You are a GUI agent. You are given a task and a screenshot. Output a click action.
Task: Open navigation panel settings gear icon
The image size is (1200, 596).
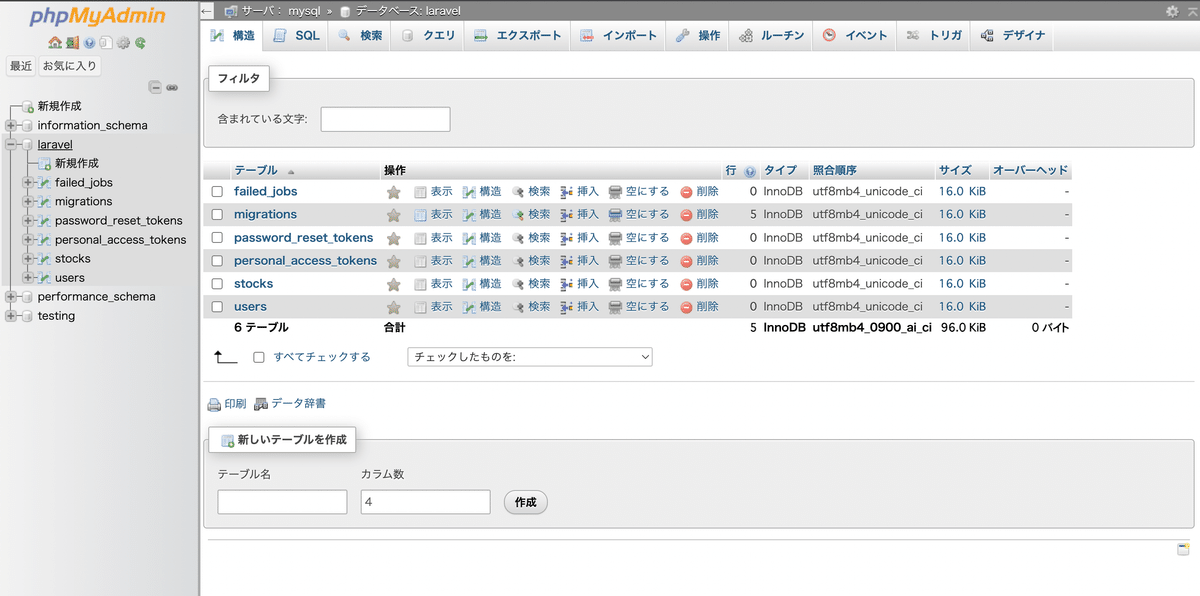pyautogui.click(x=123, y=43)
